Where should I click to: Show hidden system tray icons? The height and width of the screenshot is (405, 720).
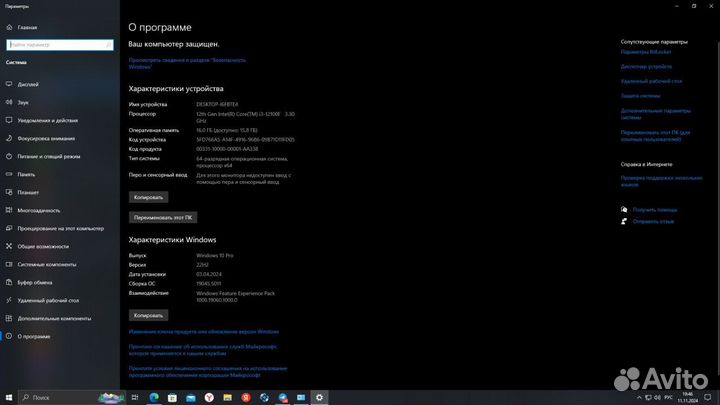tap(639, 398)
